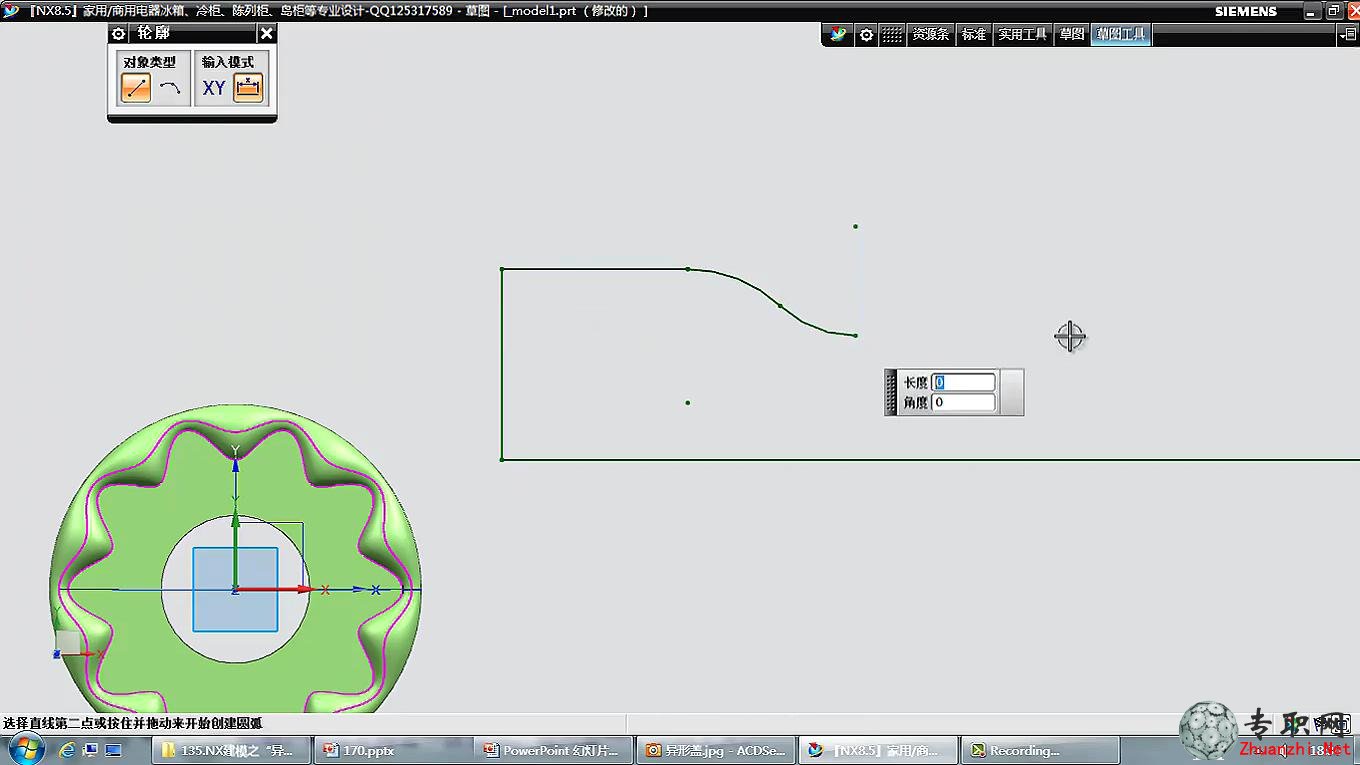
Task: Switch to Recording taskbar item
Action: point(1039,750)
